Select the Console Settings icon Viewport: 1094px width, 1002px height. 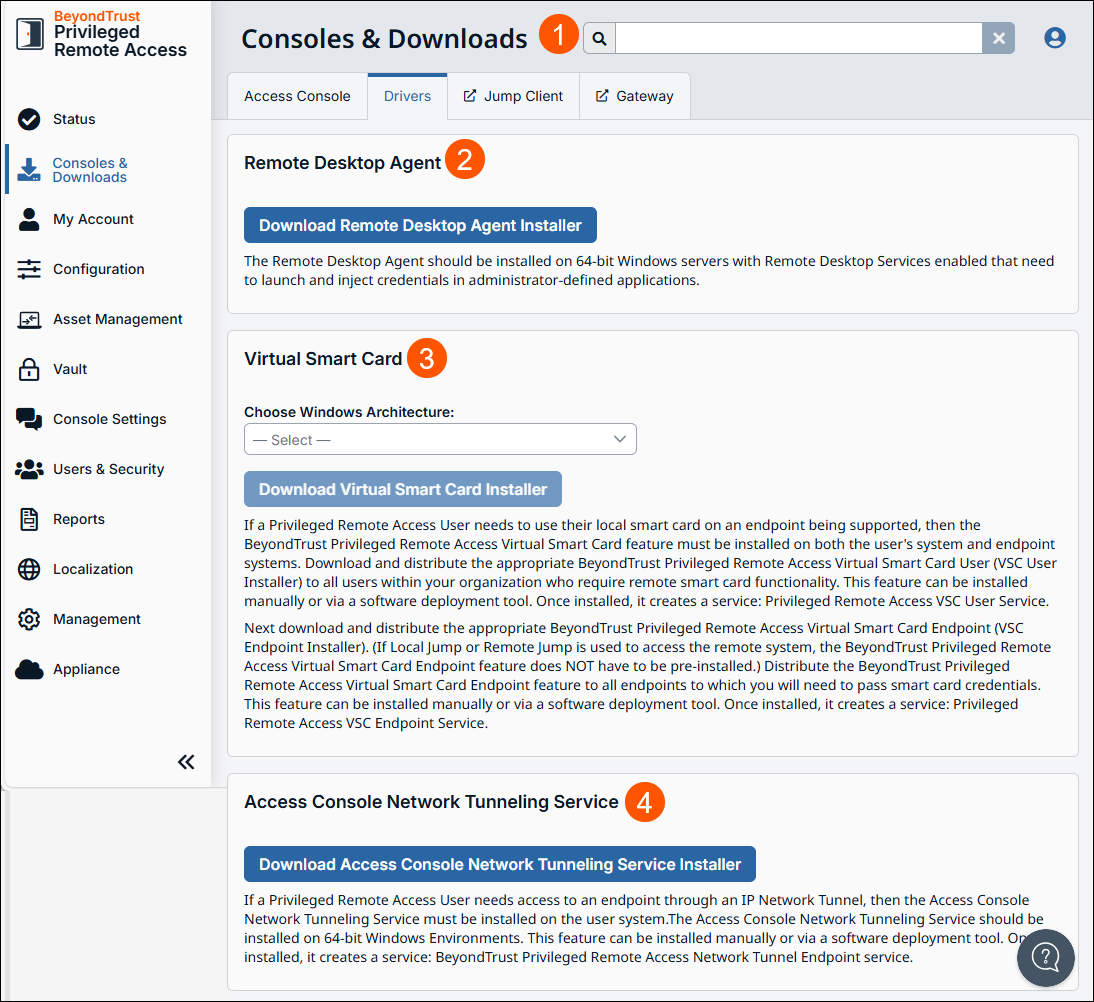[x=28, y=418]
